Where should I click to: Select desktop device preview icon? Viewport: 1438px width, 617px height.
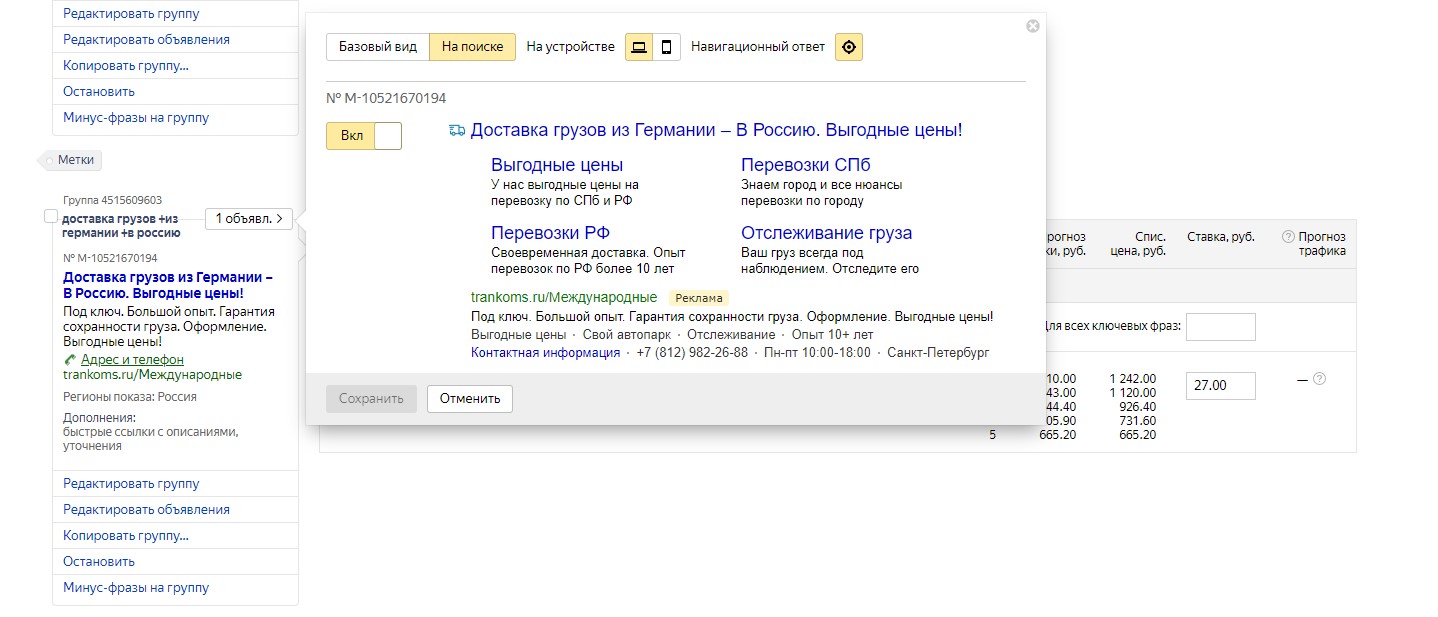(x=639, y=47)
